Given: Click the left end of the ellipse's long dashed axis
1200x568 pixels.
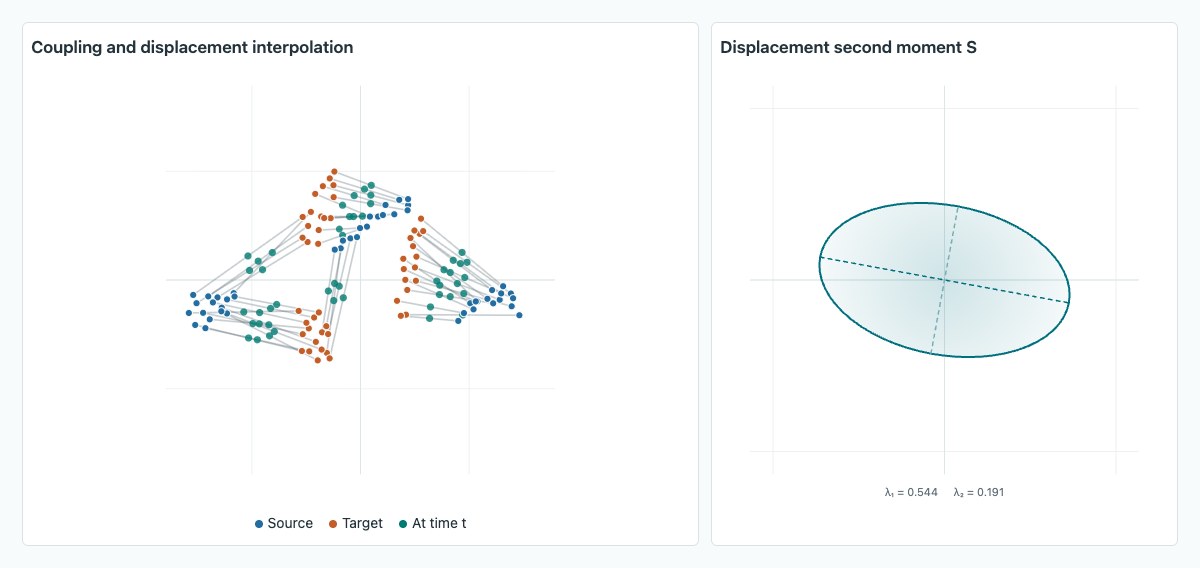Looking at the screenshot, I should (x=821, y=258).
